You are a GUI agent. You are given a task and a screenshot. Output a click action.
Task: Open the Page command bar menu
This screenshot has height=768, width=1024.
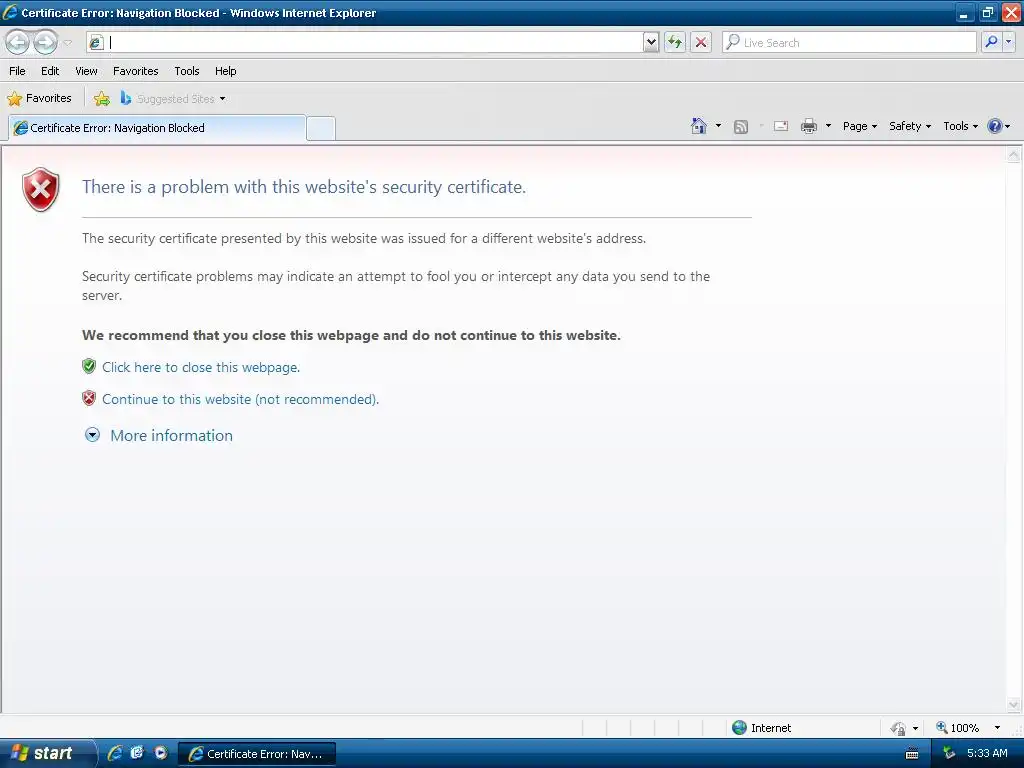[859, 126]
